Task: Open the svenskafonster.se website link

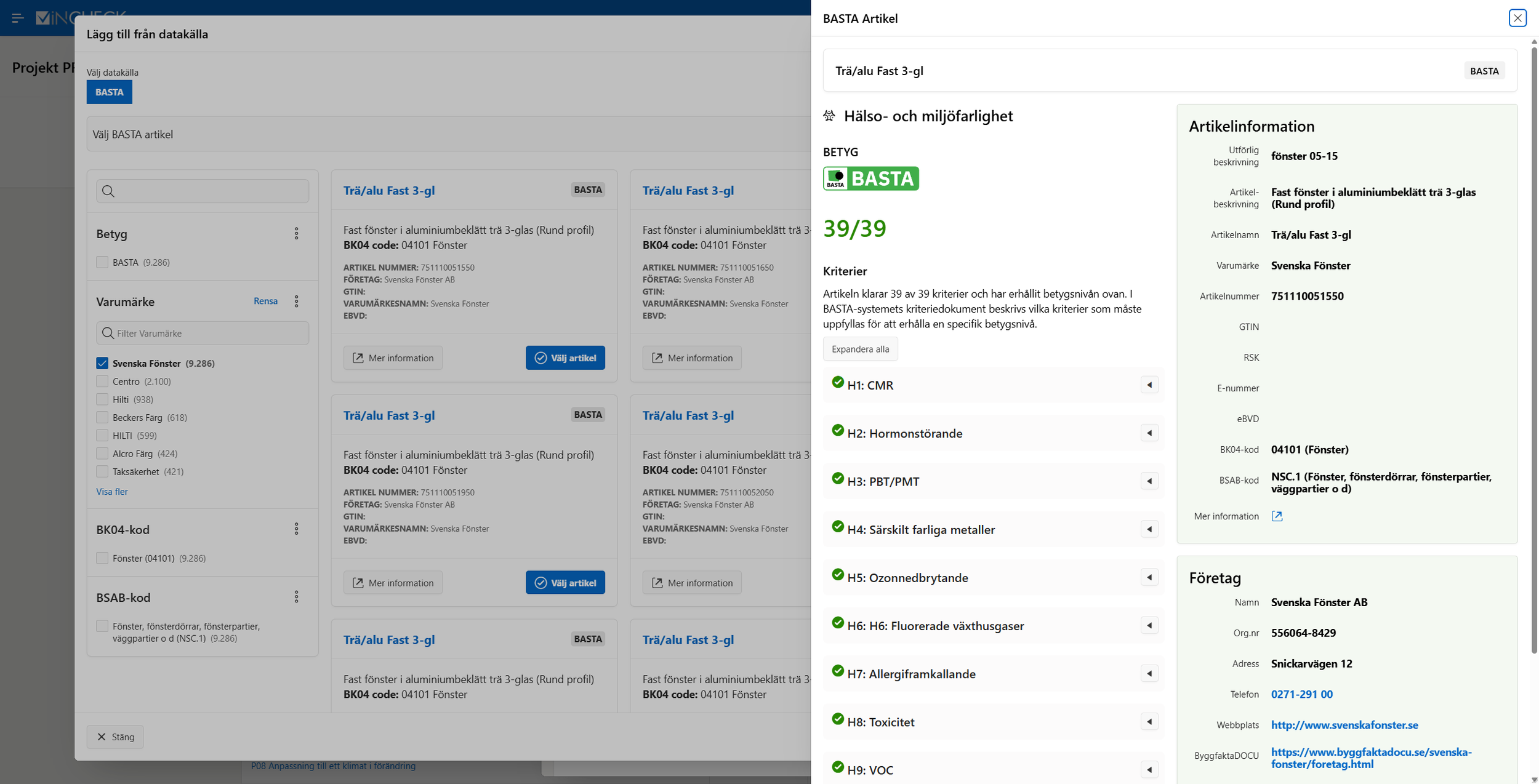Action: click(x=1344, y=725)
